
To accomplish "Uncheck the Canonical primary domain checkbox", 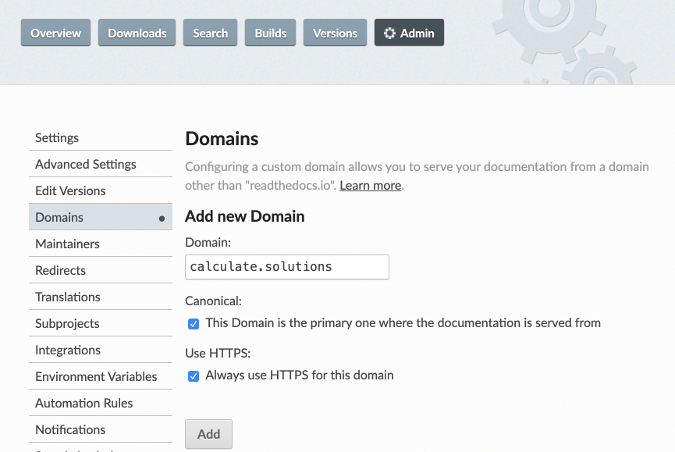I will [x=193, y=324].
